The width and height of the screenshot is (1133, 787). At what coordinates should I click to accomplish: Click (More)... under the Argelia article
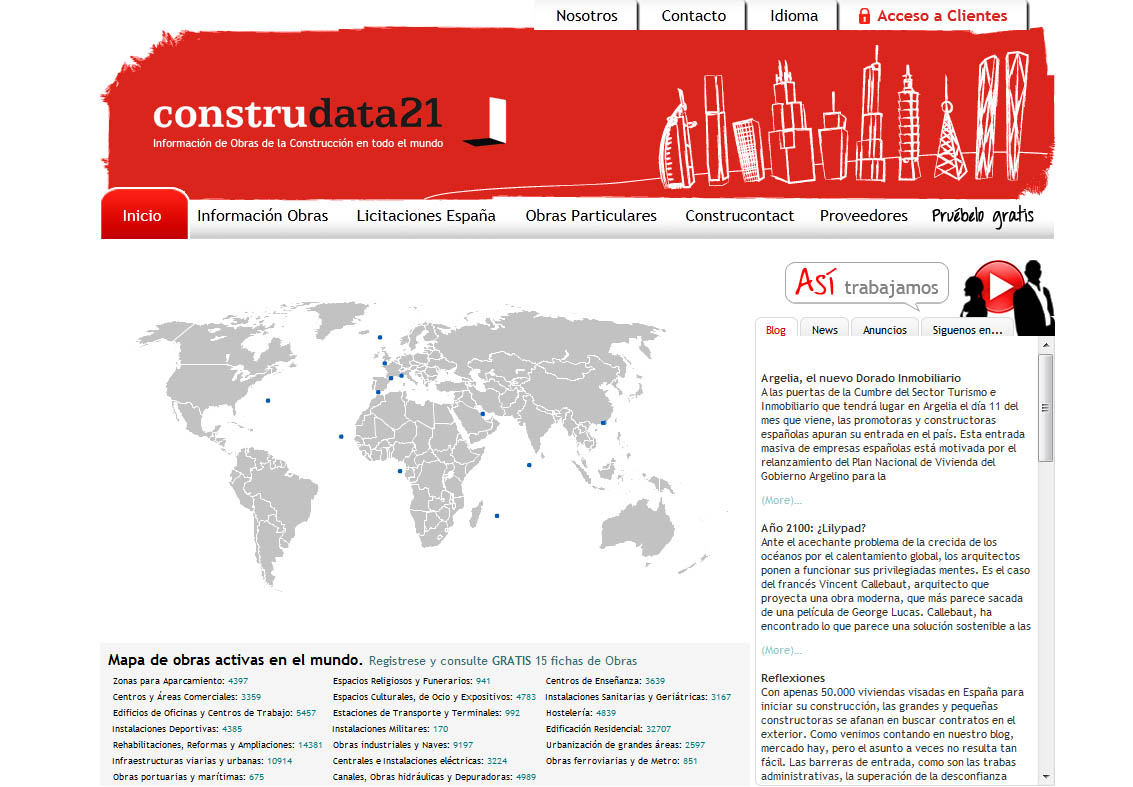point(781,500)
